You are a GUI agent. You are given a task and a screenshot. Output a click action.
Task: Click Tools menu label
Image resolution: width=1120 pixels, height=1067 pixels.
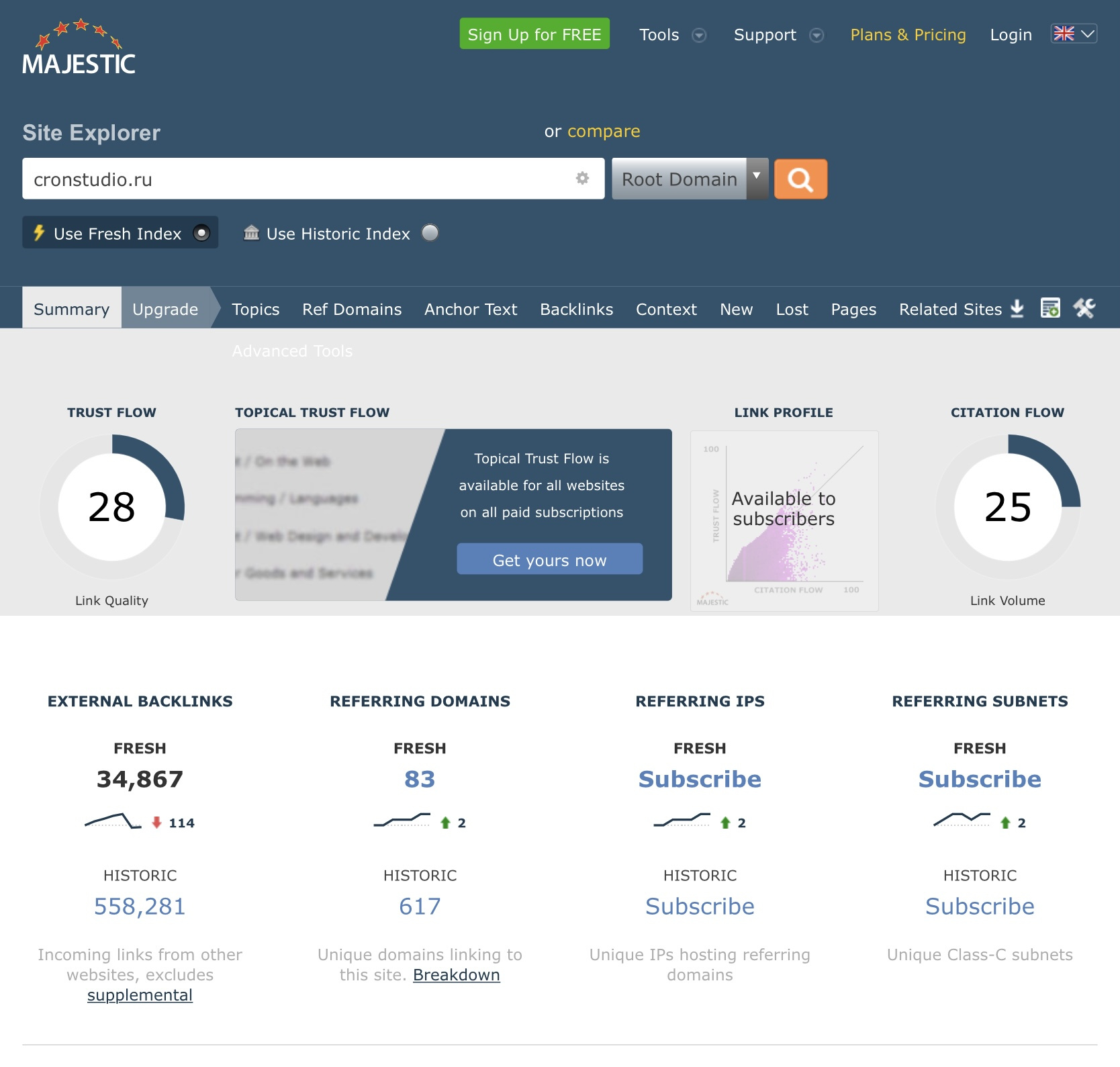pyautogui.click(x=659, y=34)
